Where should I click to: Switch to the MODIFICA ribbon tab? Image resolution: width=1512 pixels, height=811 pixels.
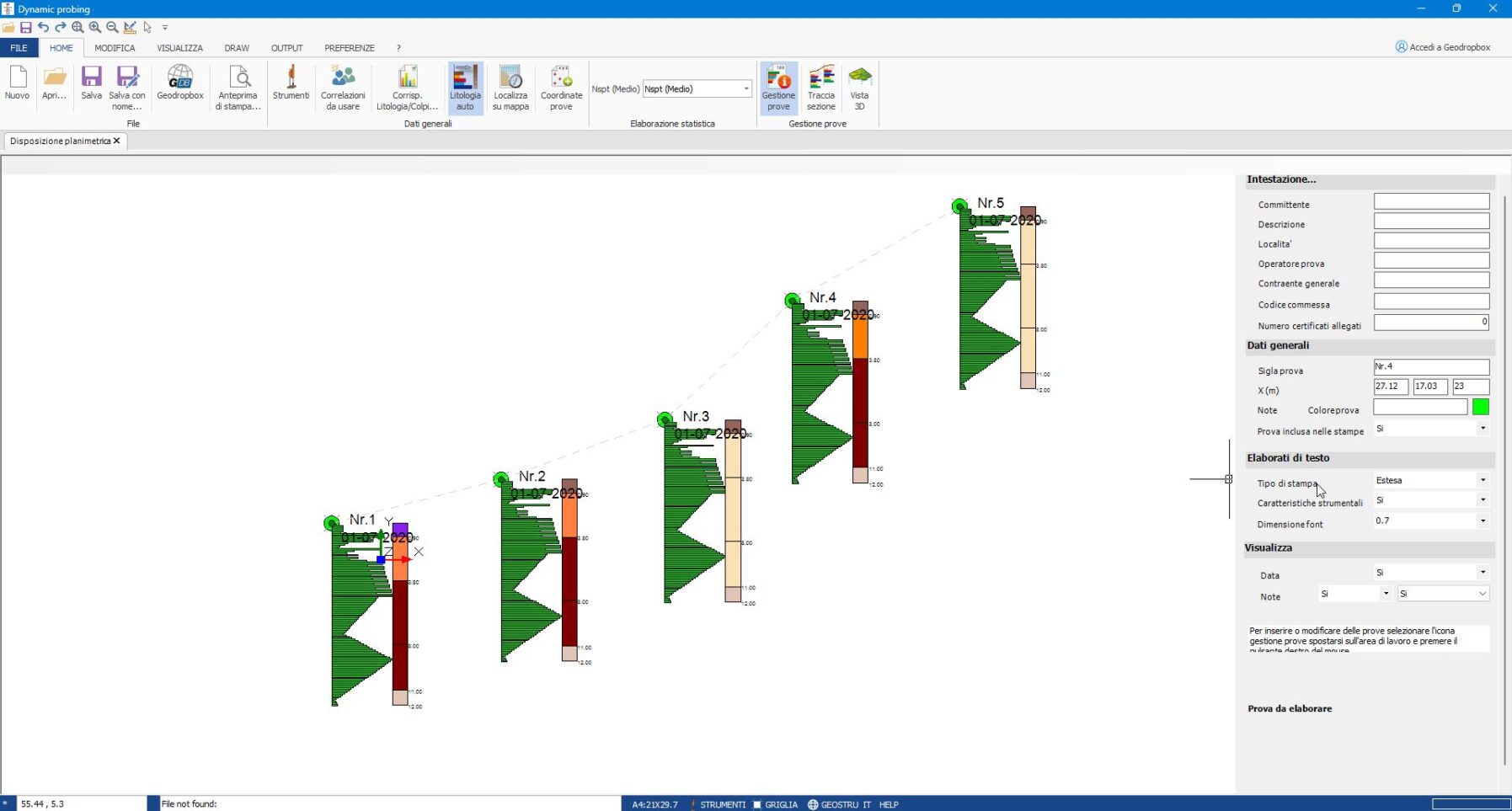(x=115, y=48)
